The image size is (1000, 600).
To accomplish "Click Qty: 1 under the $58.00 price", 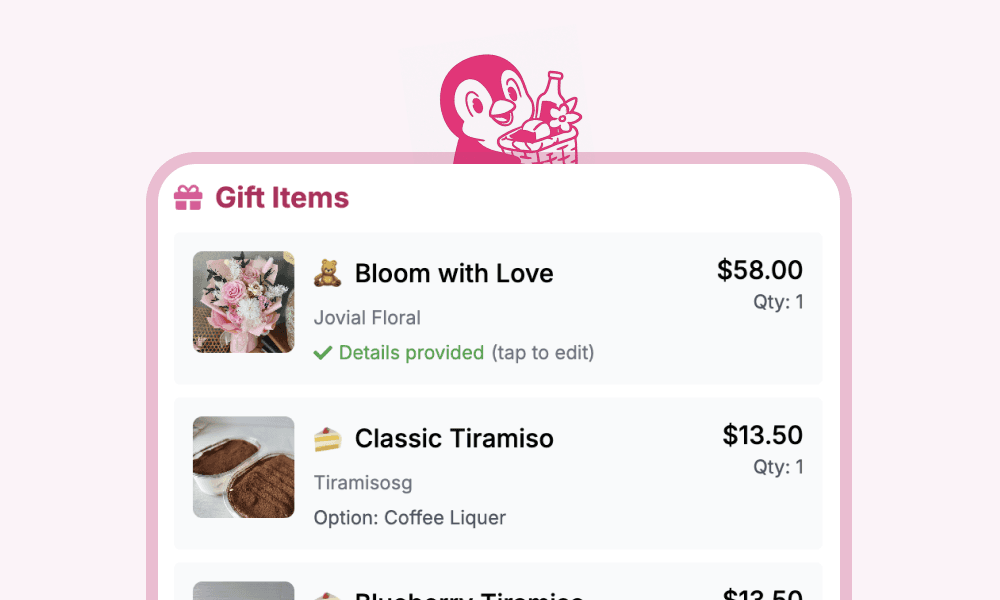I will coord(778,302).
